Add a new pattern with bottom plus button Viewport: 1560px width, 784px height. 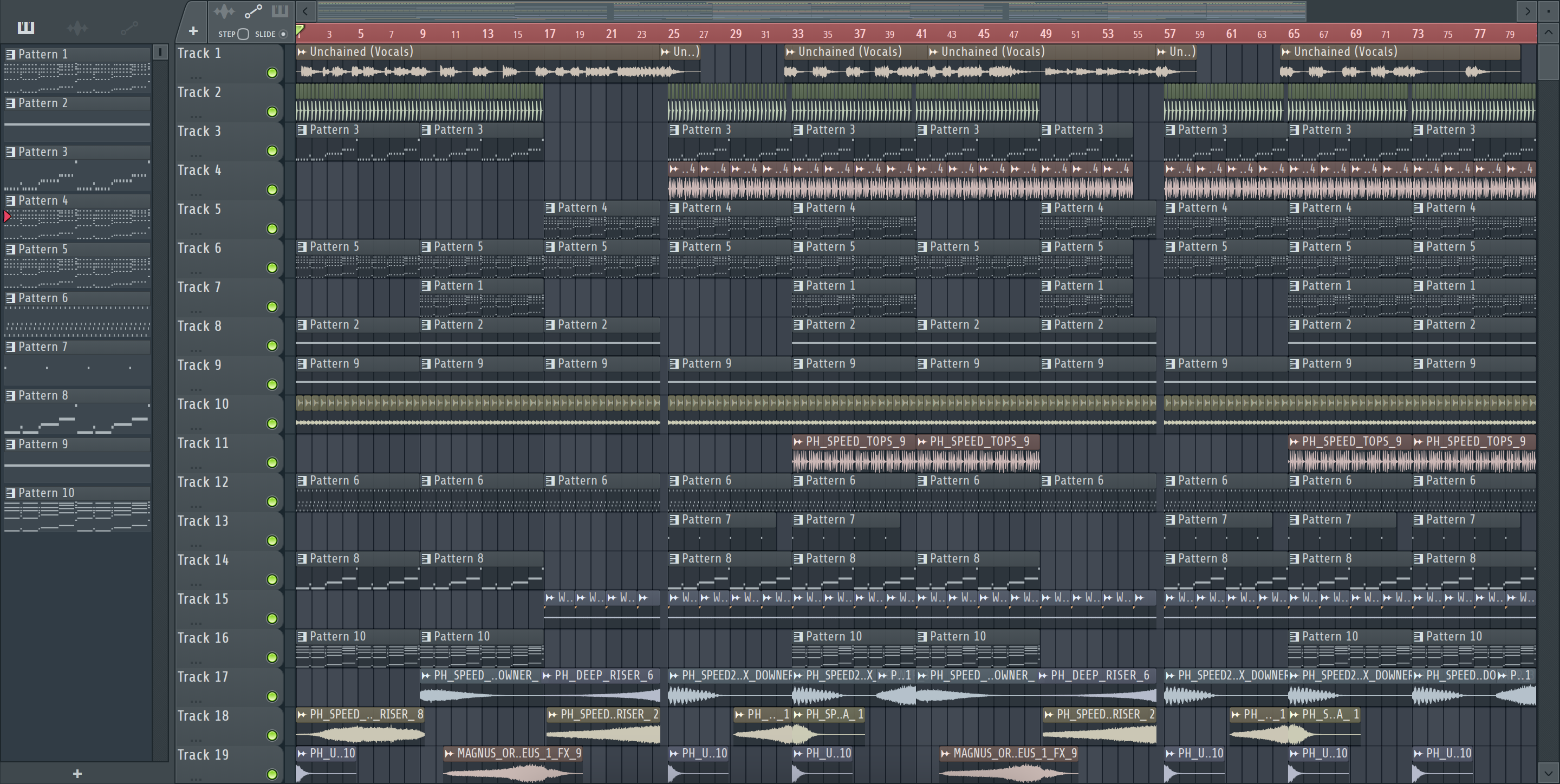[77, 773]
